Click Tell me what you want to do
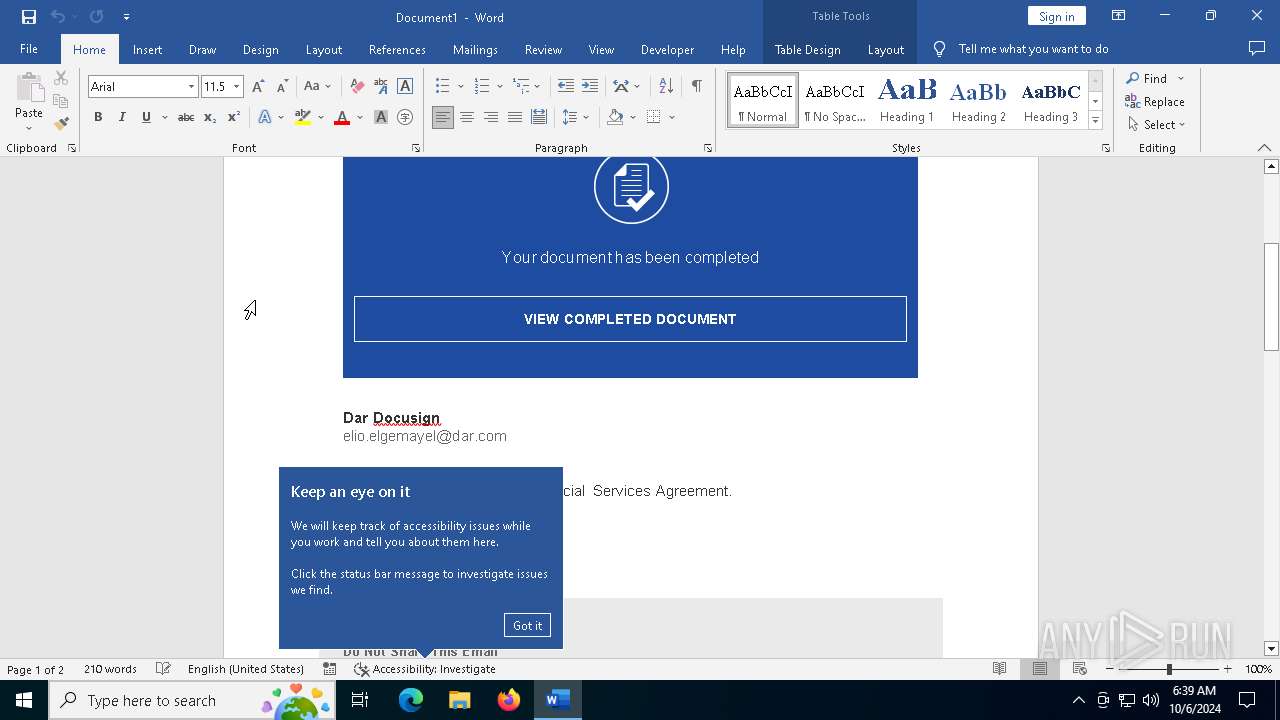This screenshot has width=1280, height=720. click(1033, 49)
